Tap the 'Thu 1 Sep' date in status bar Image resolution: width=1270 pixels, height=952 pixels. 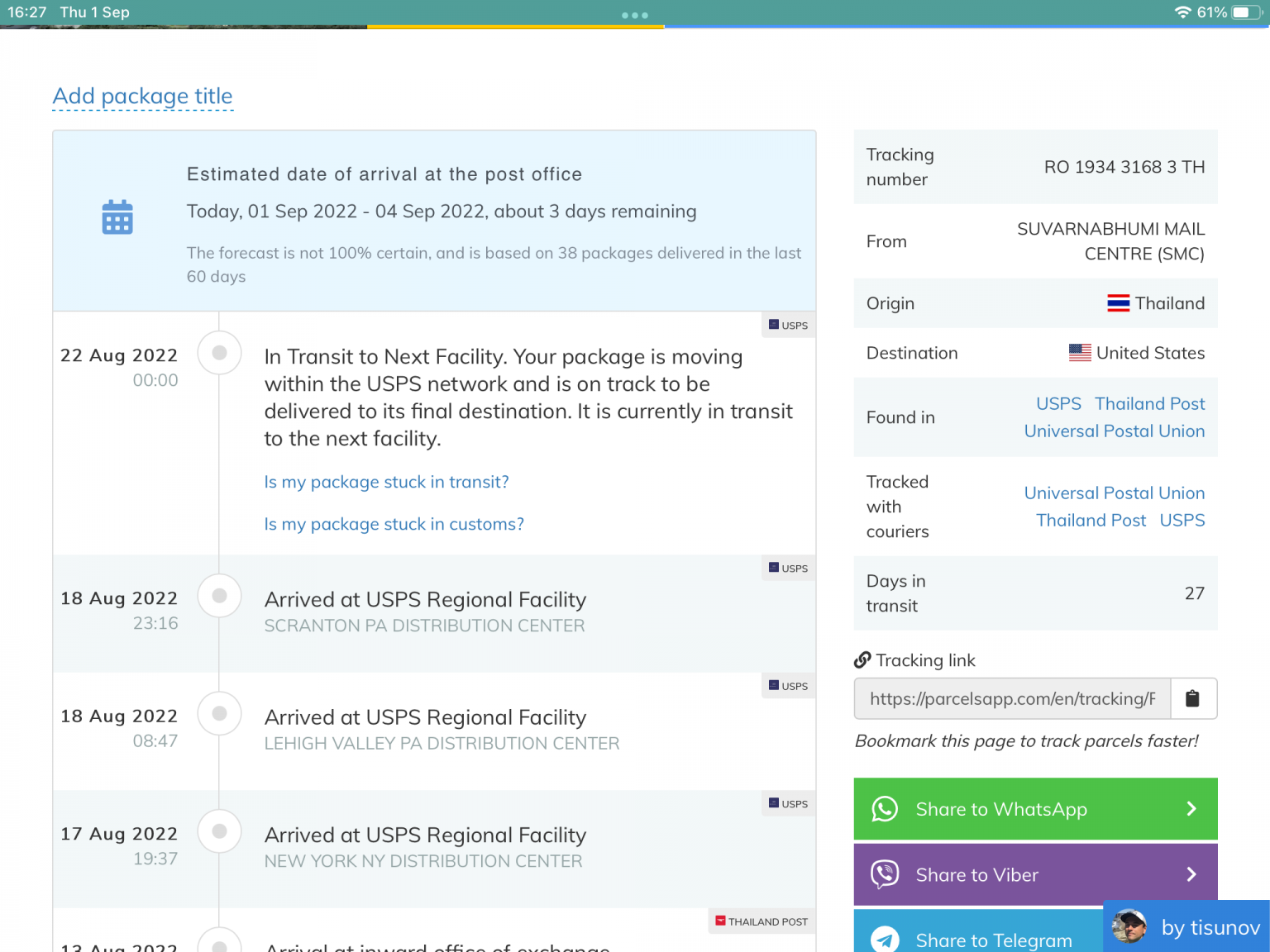tap(94, 12)
